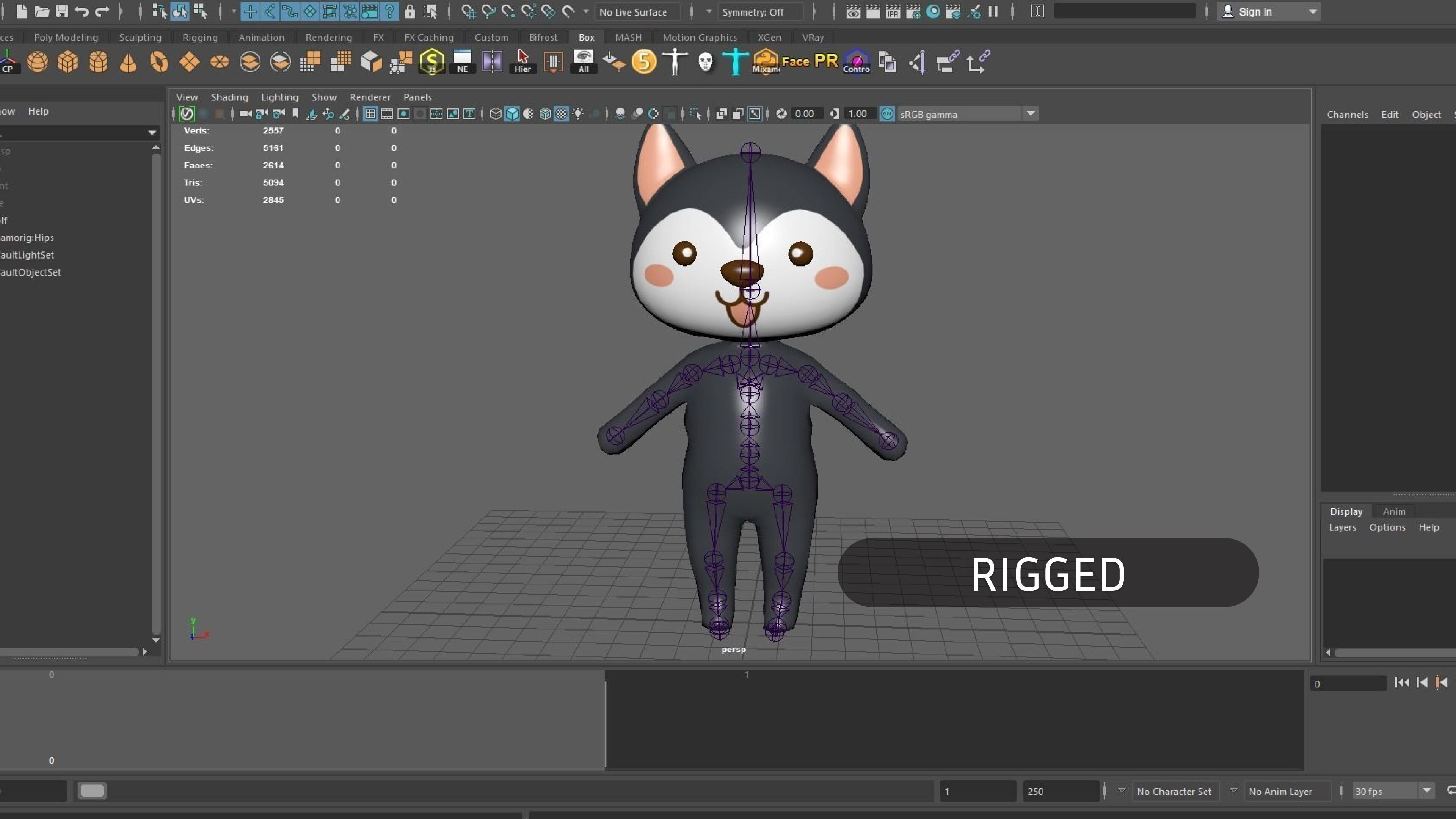Open the viewport Renderer menu
This screenshot has width=1456, height=819.
click(x=370, y=97)
